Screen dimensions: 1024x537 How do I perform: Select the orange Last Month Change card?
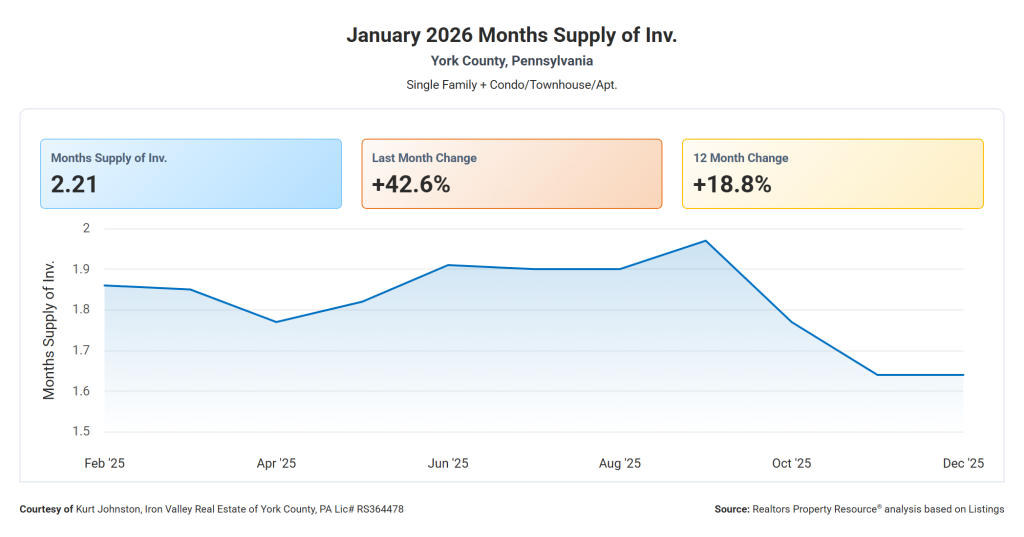pos(511,173)
